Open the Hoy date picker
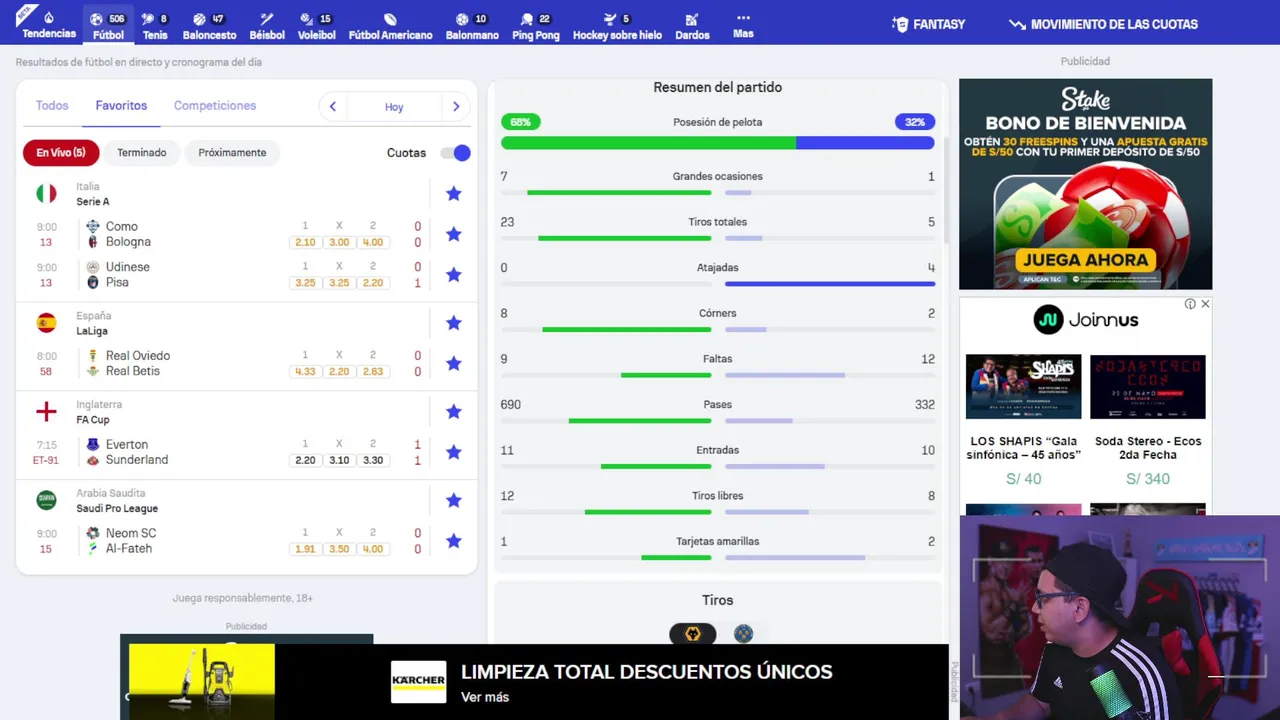Screen dimensions: 1280x720 tap(394, 106)
